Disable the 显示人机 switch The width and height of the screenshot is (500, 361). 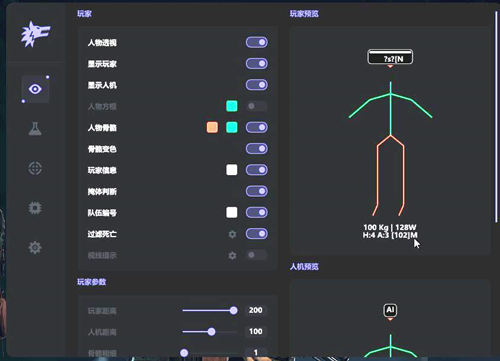tap(257, 85)
